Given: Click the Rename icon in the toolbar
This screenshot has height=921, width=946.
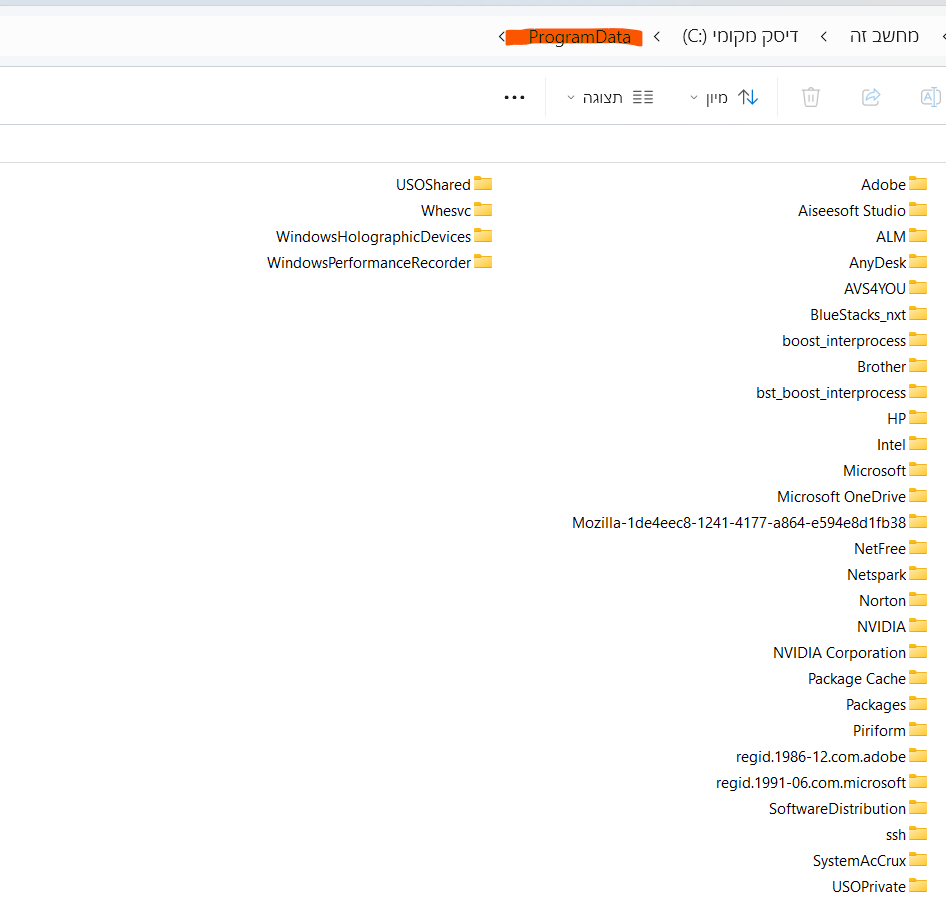Looking at the screenshot, I should 930,97.
